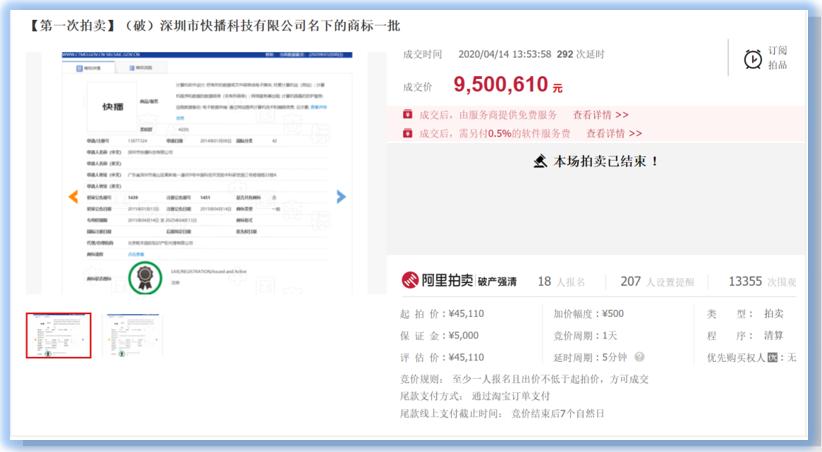822x452 pixels.
Task: Click the 程序 清算 text
Action: (745, 336)
